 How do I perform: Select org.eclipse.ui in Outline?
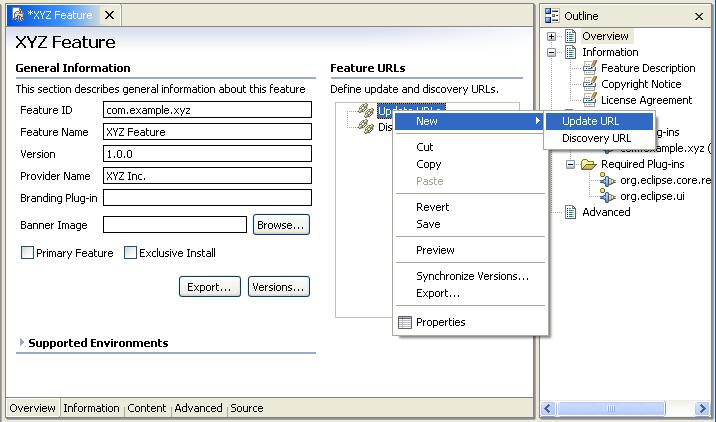point(652,196)
